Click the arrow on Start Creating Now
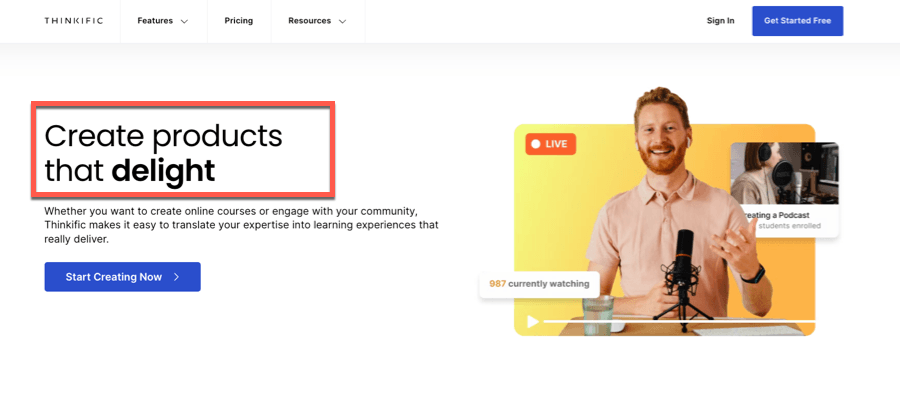This screenshot has height=393, width=900. [x=177, y=277]
